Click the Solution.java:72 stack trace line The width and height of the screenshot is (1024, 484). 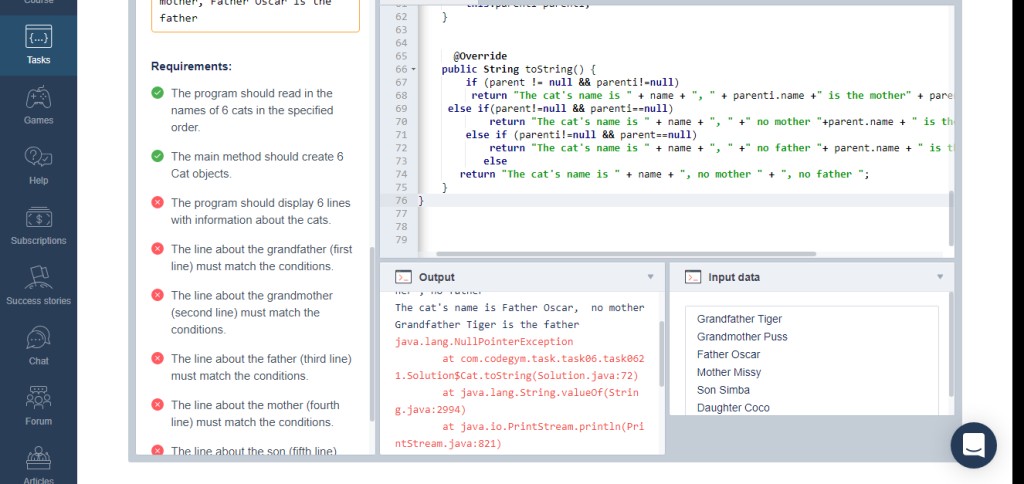click(517, 376)
